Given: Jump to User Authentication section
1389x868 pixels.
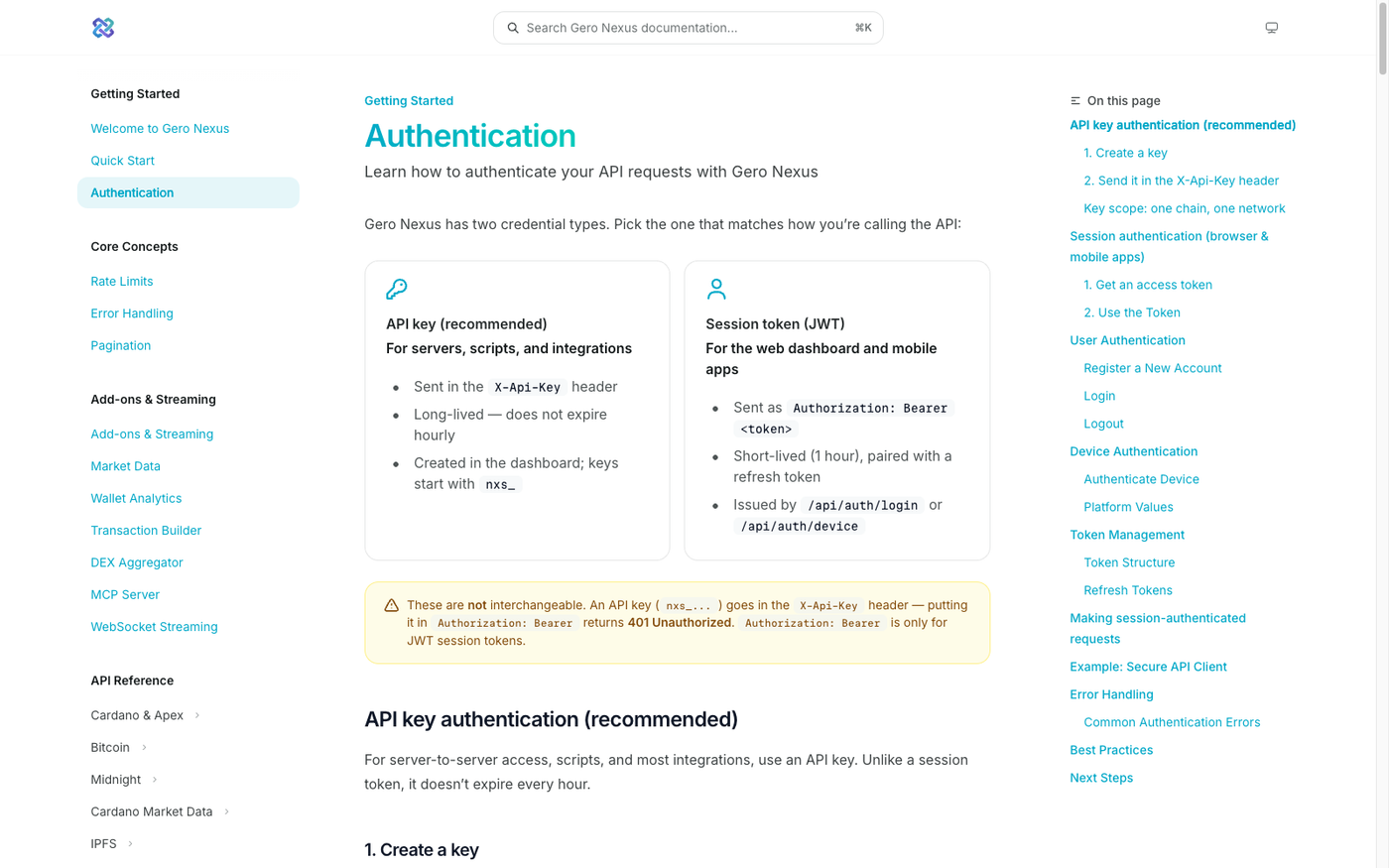Looking at the screenshot, I should pyautogui.click(x=1127, y=340).
